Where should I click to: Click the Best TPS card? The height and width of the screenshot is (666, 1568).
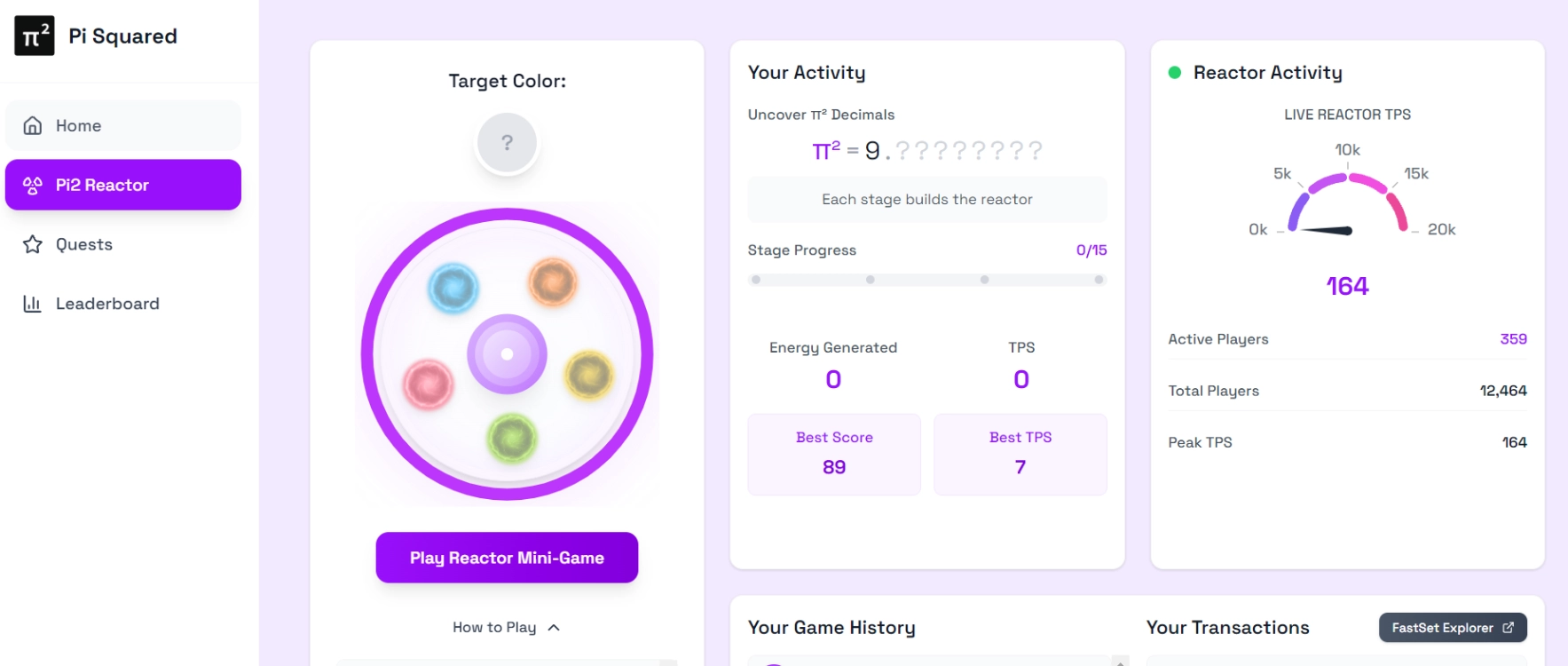point(1020,454)
